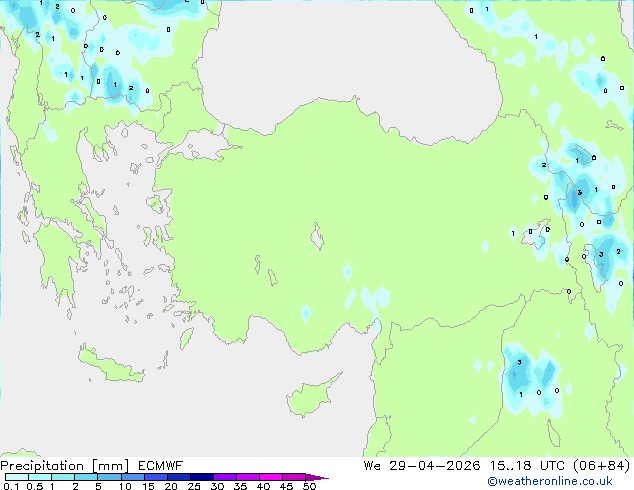The width and height of the screenshot is (634, 490).
Task: Click the 15–20 mm legend color box
Action: pyautogui.click(x=155, y=477)
